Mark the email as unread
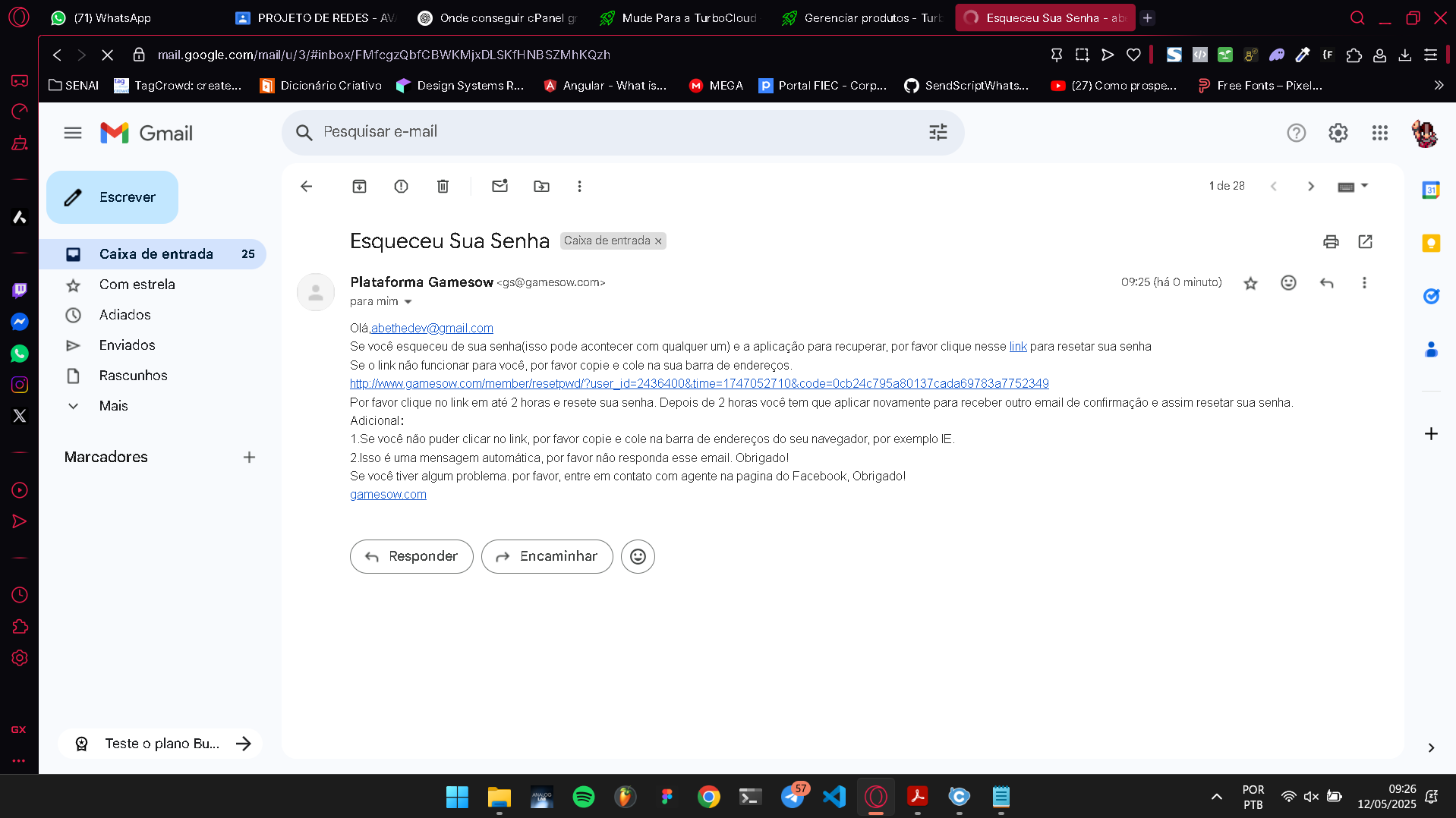Screen dimensions: 1456x818 pyautogui.click(x=500, y=186)
